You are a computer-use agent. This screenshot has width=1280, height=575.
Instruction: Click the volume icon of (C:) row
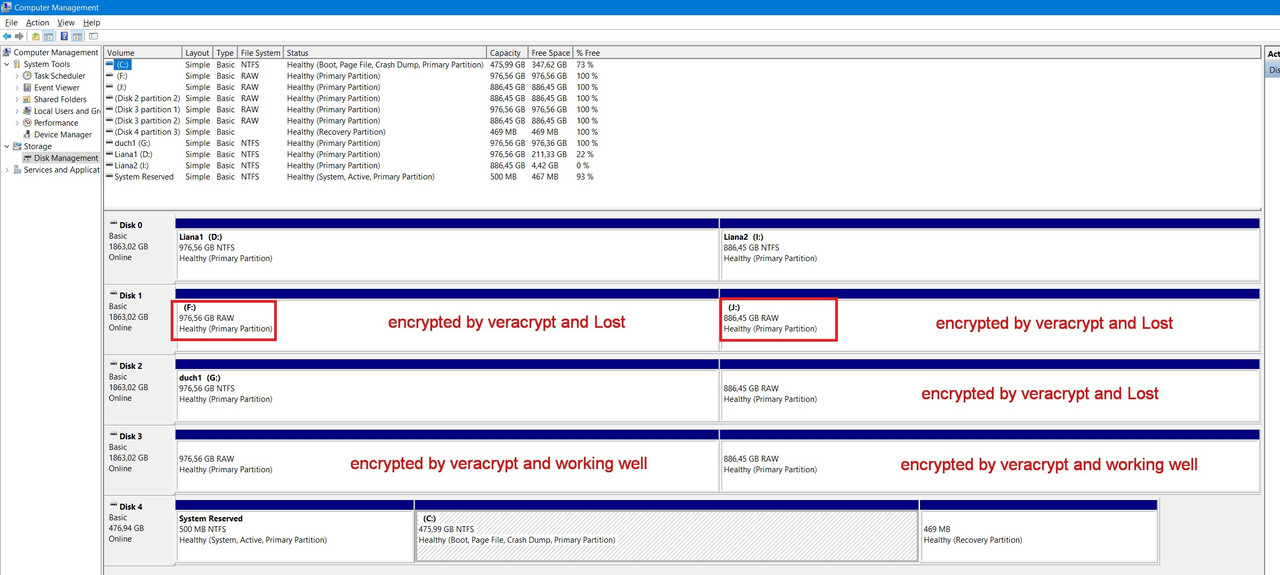pos(110,64)
